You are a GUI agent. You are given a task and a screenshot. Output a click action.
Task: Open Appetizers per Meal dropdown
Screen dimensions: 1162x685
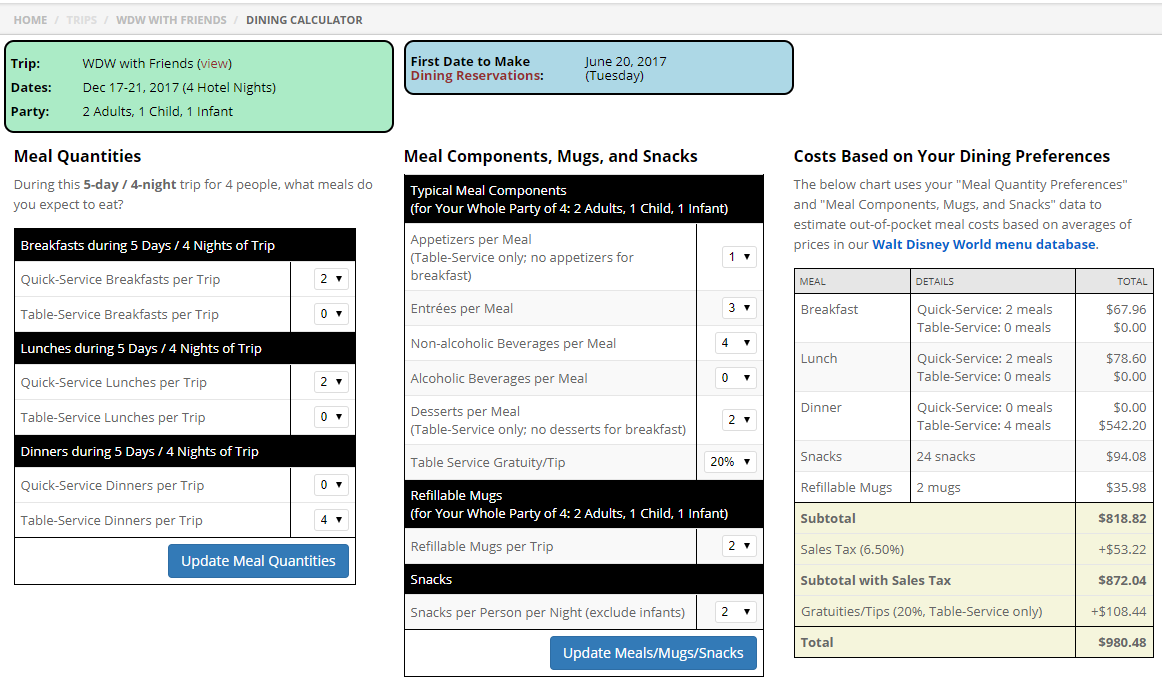[x=739, y=257]
